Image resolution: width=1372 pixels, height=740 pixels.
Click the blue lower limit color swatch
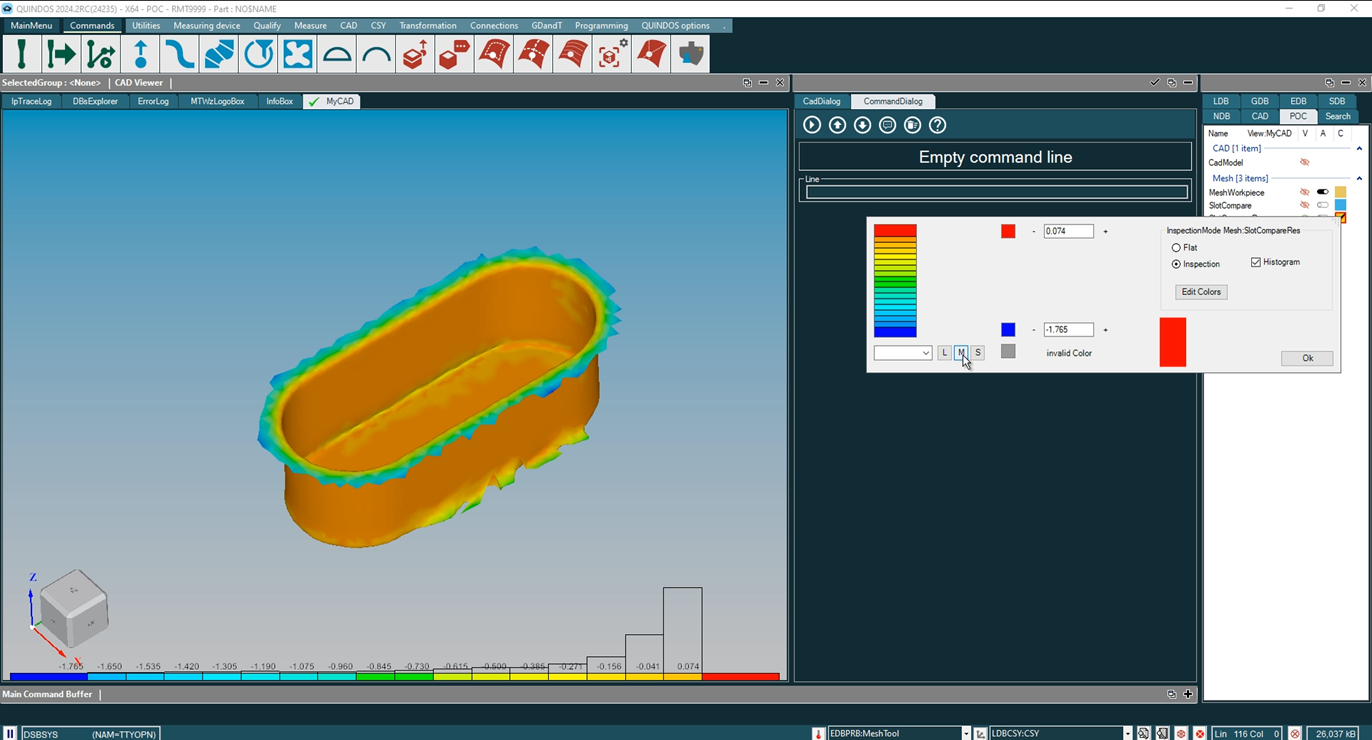(1008, 330)
